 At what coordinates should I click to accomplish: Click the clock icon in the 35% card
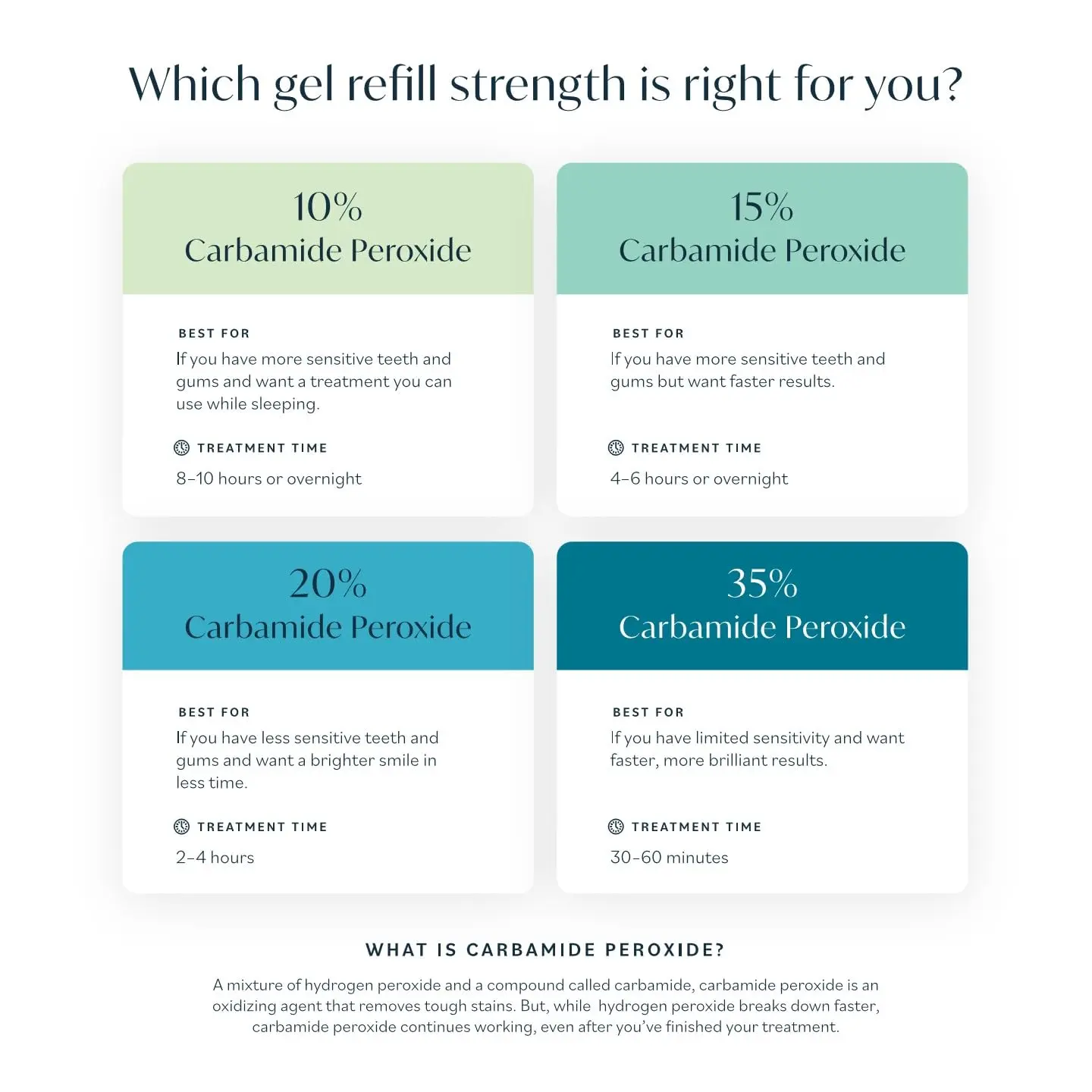coord(616,827)
